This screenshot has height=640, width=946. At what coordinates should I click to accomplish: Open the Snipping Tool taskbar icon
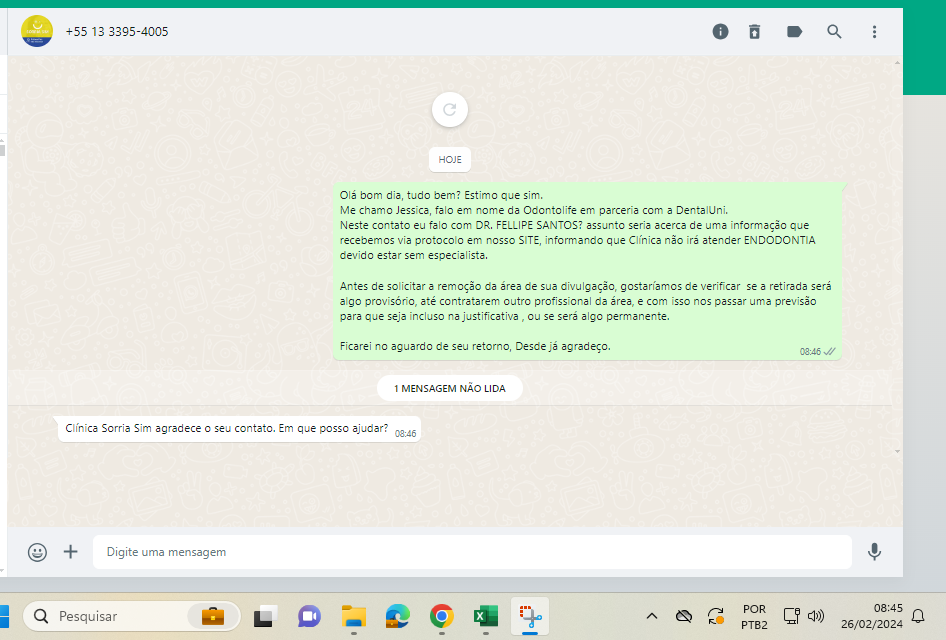pyautogui.click(x=530, y=616)
